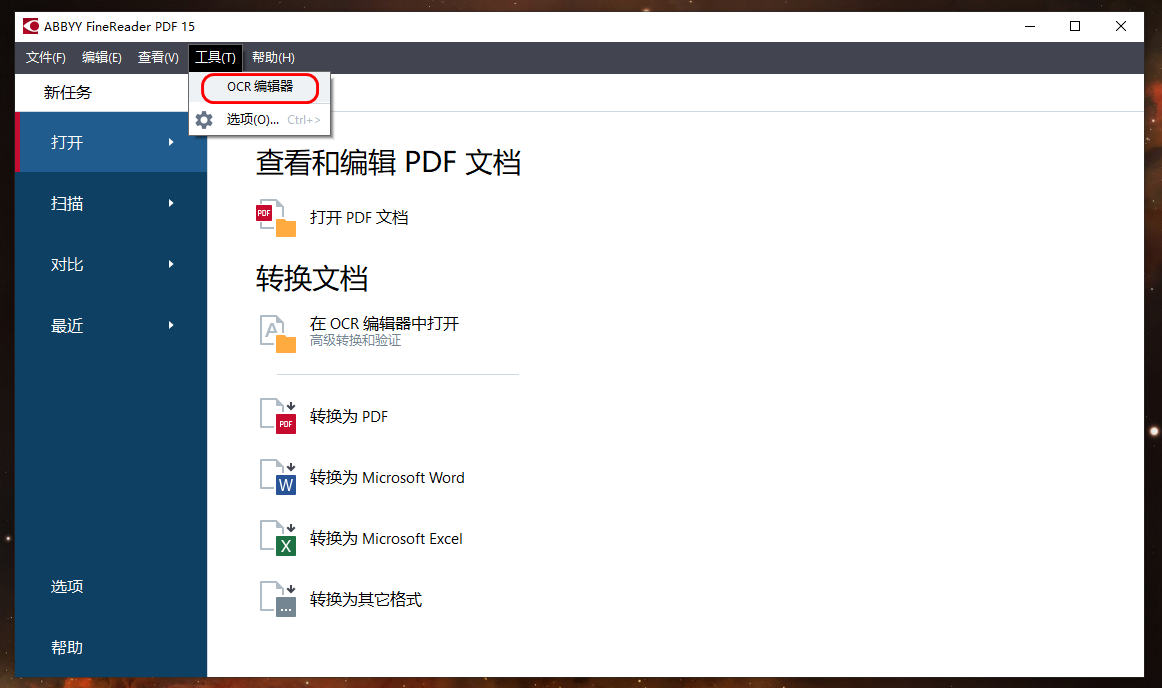
Task: Click the ABBYY FineReader logo icon
Action: [x=30, y=27]
